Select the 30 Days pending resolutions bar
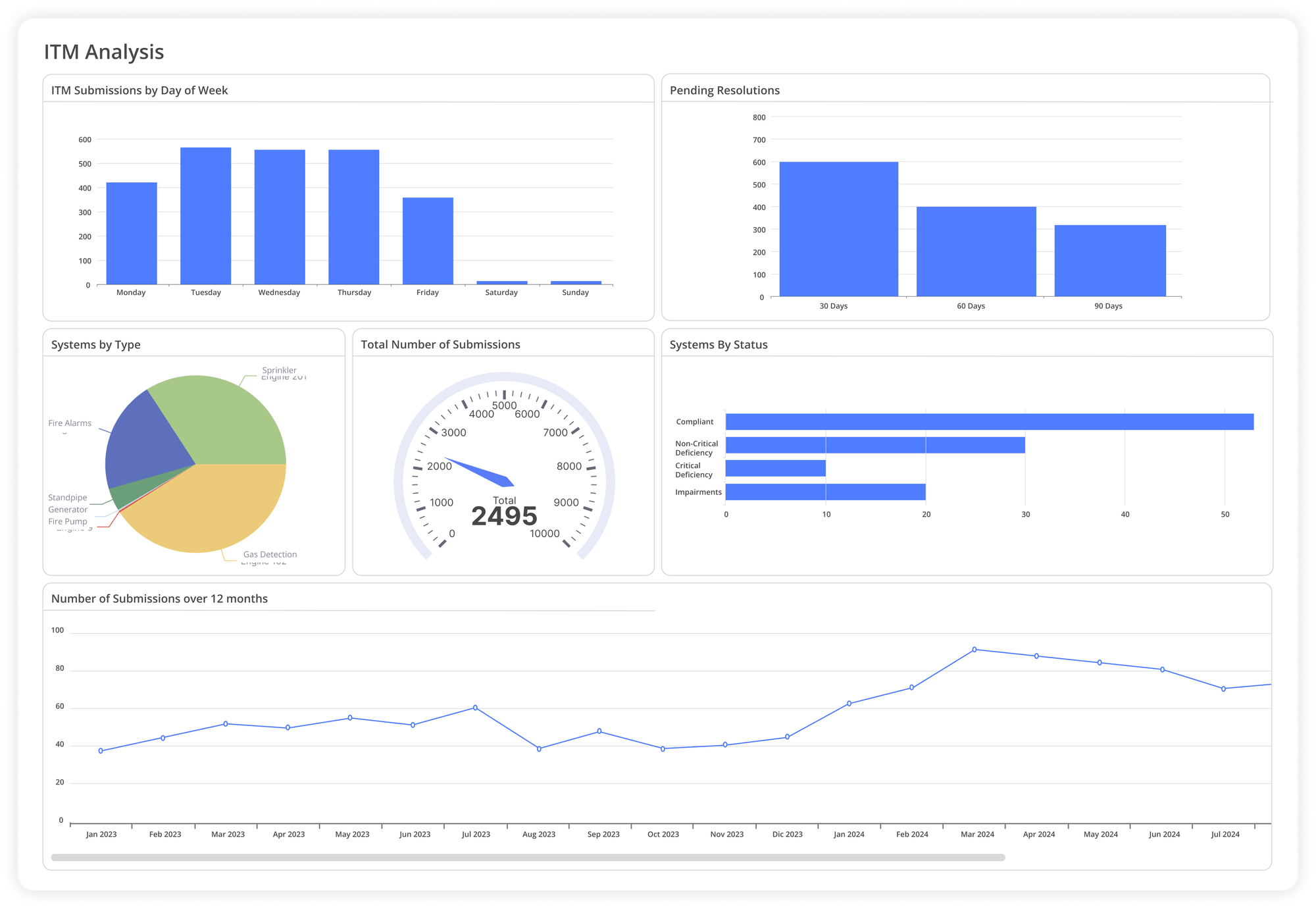Viewport: 1316px width, 909px height. (x=838, y=229)
